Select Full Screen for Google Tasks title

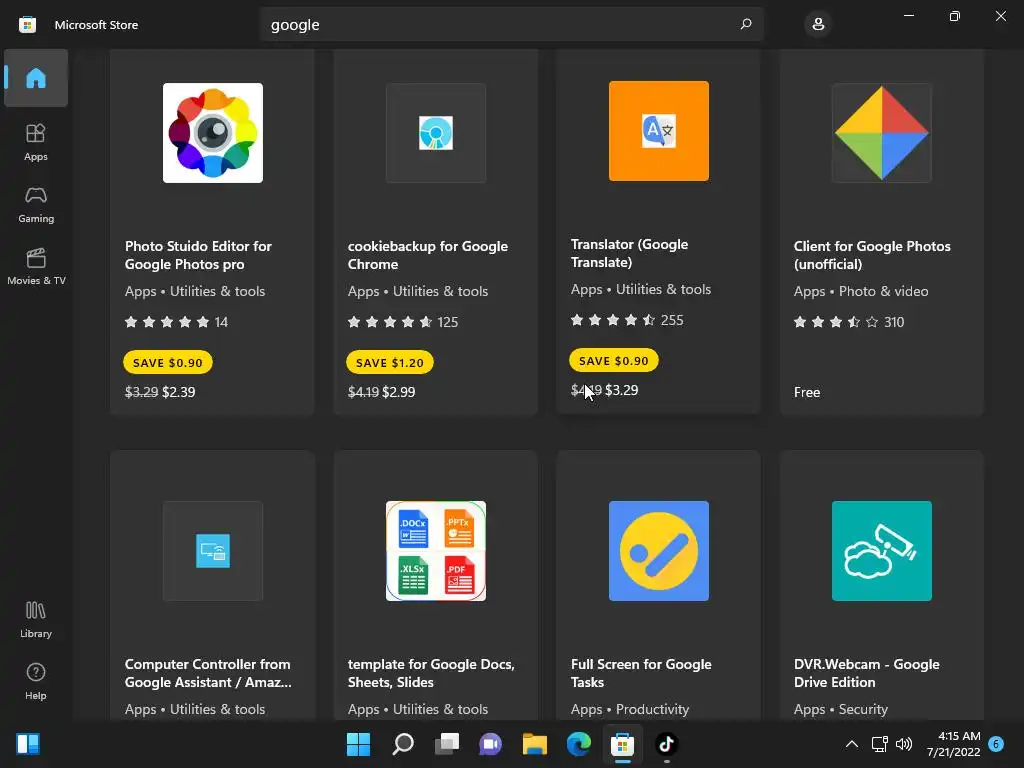641,673
